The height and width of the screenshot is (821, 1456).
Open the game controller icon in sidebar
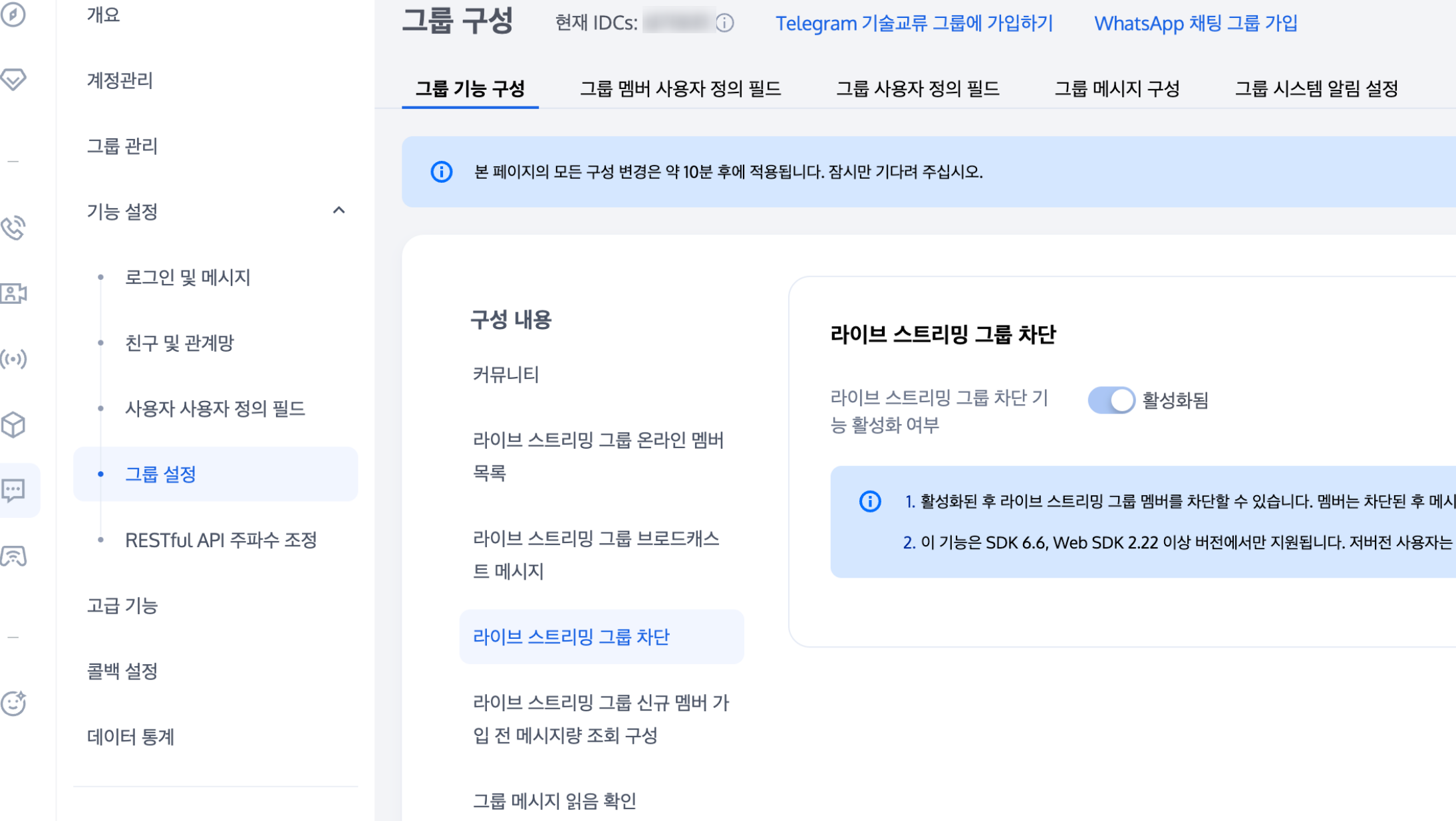(13, 556)
